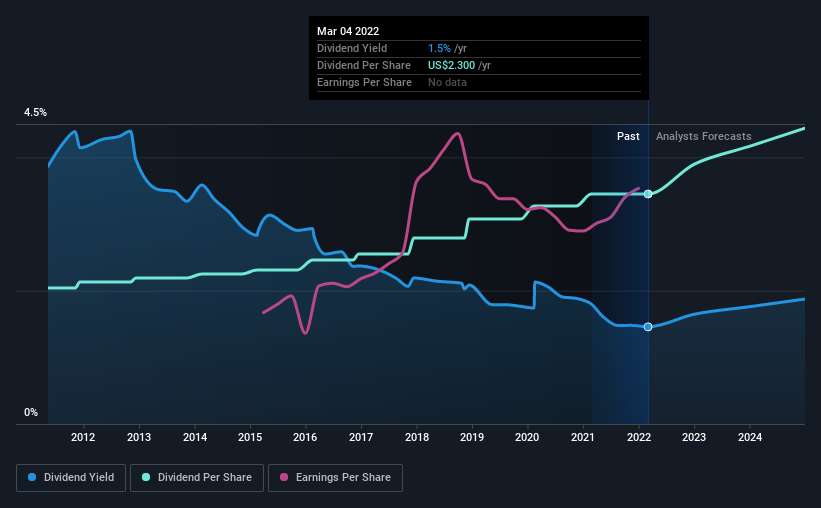Pick the 2020 year on the timeline axis
Image resolution: width=821 pixels, height=508 pixels.
click(528, 437)
